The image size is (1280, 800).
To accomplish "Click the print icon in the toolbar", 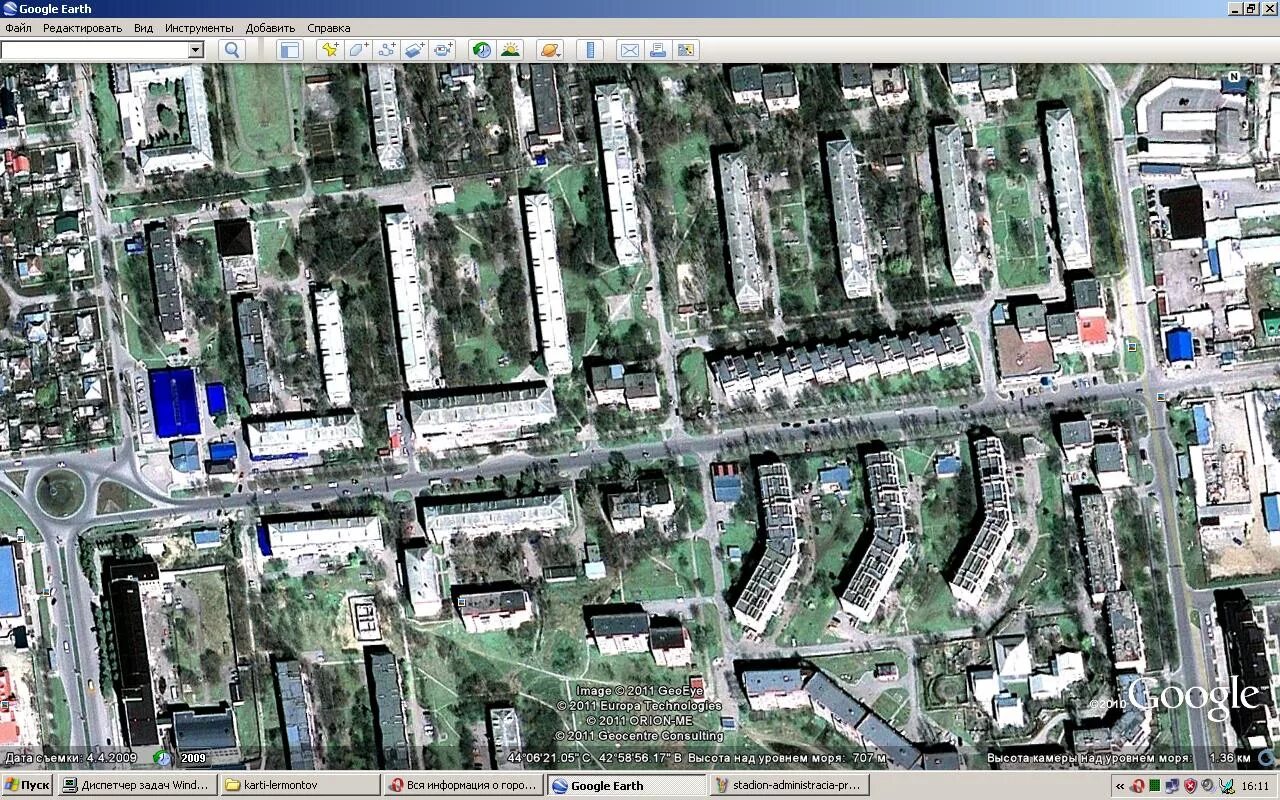I will pyautogui.click(x=657, y=49).
